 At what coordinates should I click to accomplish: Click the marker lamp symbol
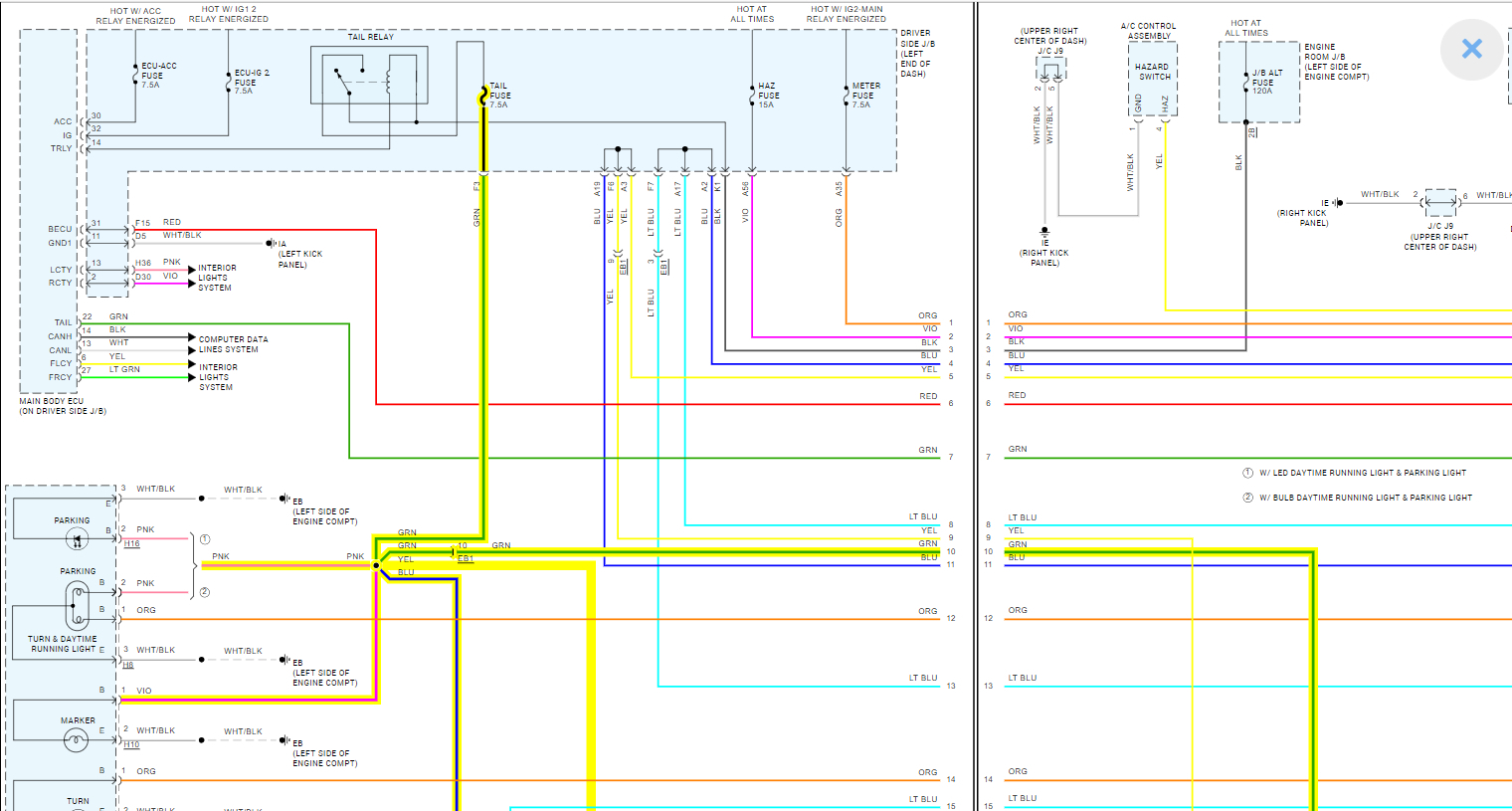coord(77,739)
